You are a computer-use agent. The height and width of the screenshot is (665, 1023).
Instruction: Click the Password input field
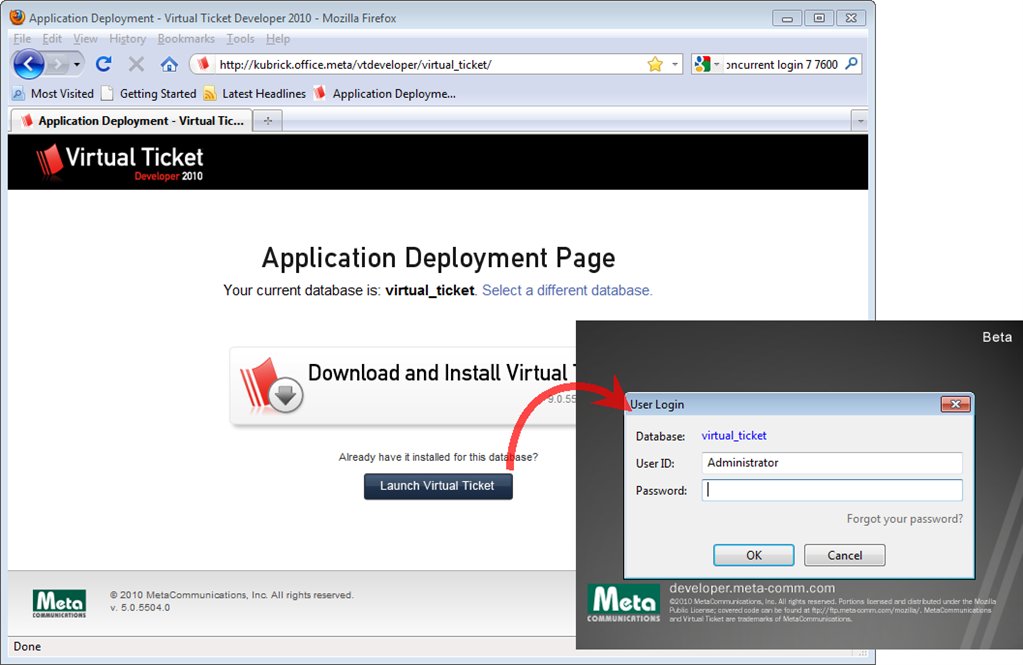(832, 490)
